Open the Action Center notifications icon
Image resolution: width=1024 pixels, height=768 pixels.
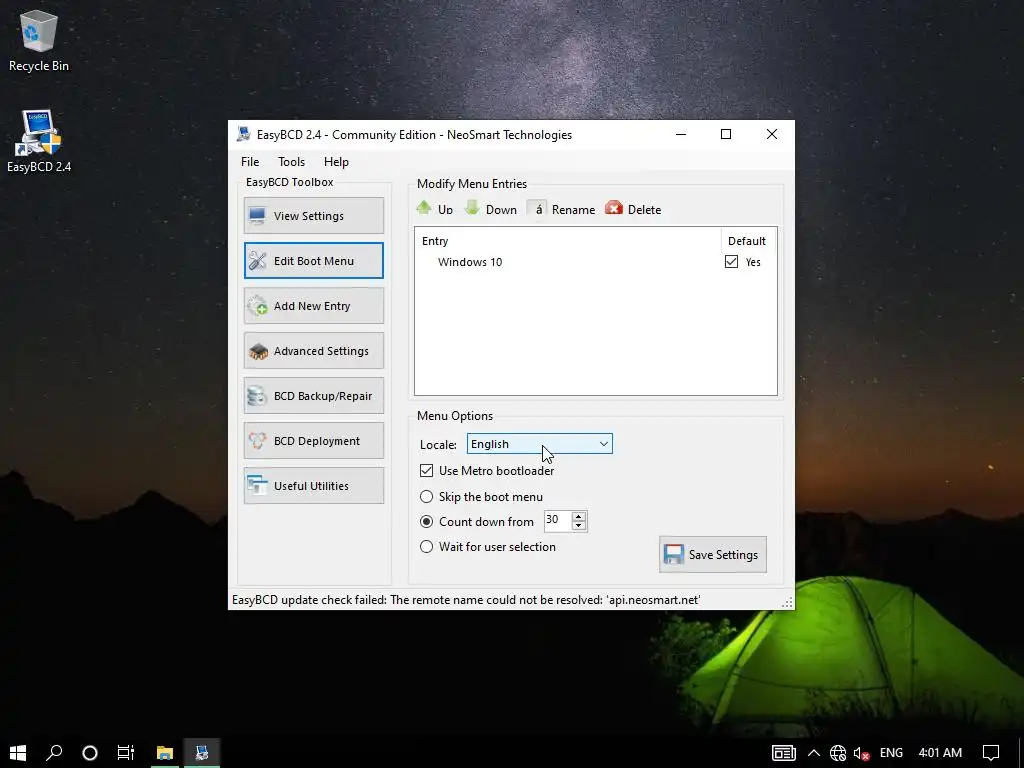(991, 753)
